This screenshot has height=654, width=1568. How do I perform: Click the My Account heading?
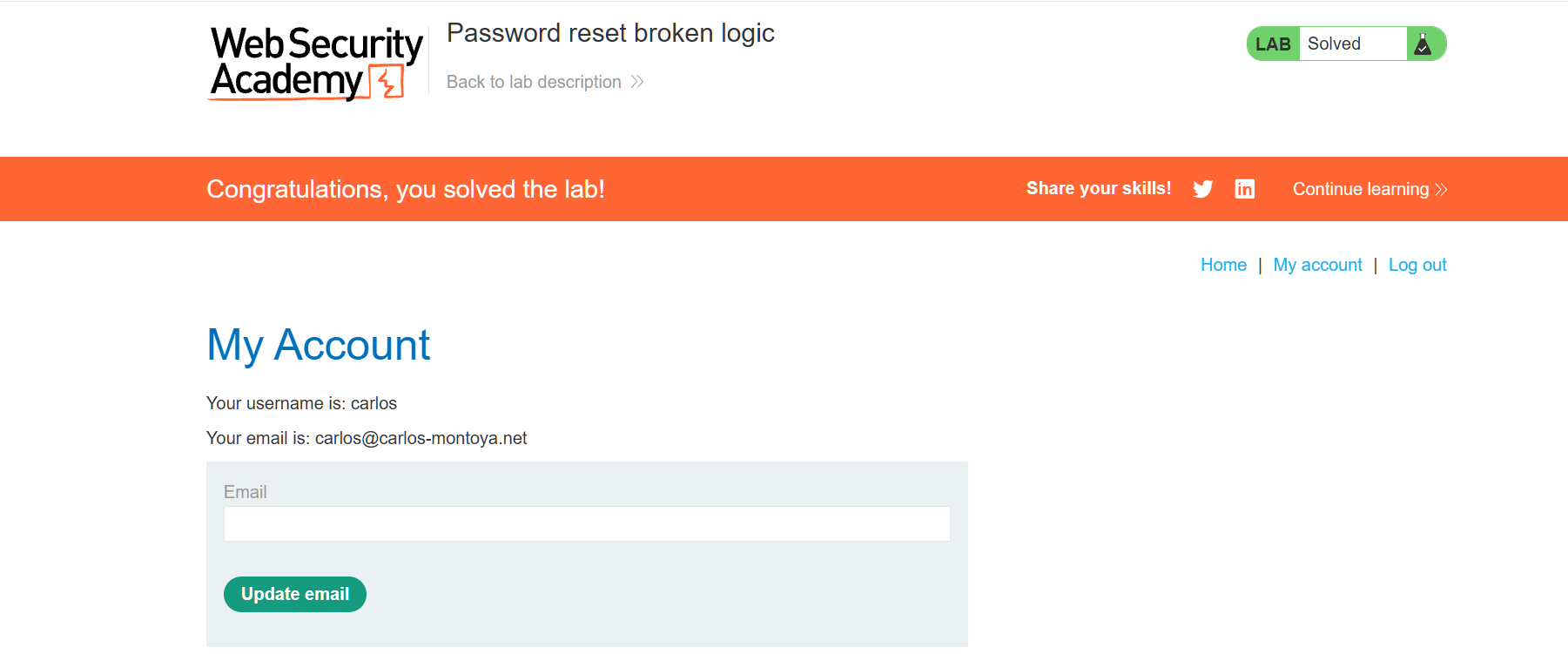(319, 345)
